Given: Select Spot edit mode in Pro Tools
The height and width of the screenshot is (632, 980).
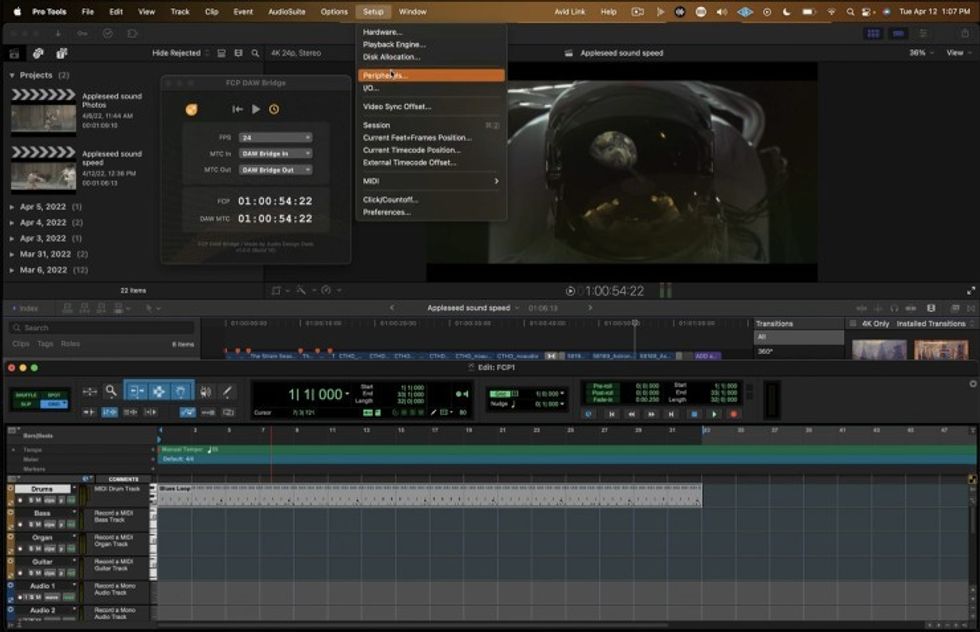Looking at the screenshot, I should coord(54,395).
